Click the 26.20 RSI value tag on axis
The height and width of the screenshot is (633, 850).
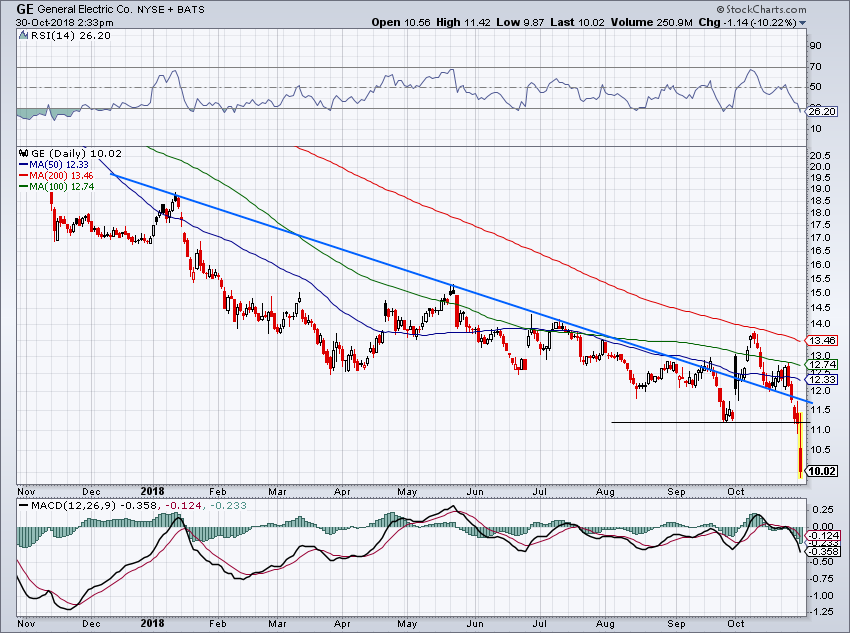(822, 112)
